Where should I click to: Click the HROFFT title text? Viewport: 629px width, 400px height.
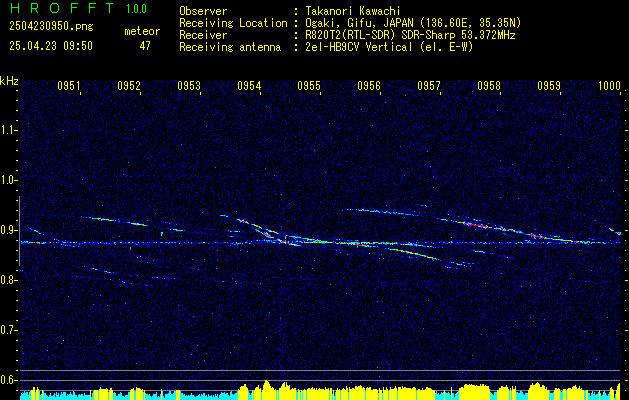click(62, 8)
